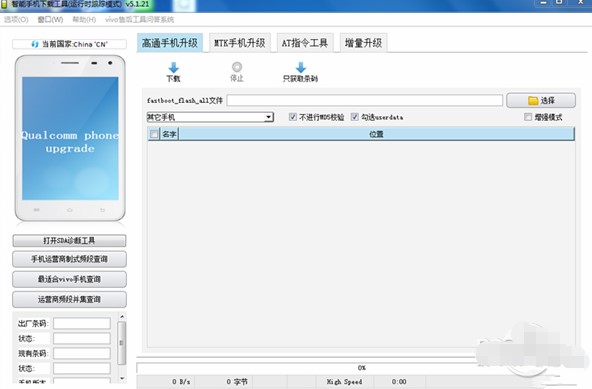The height and width of the screenshot is (389, 592).
Task: Click the barcode panel scrollbar up arrow
Action: 122,316
